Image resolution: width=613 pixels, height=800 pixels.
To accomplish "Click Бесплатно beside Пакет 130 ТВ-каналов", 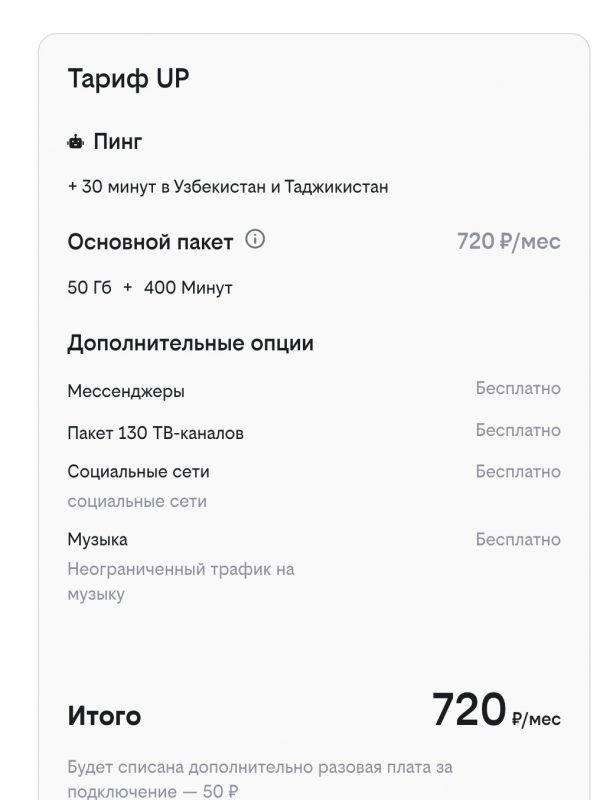I will [x=517, y=429].
